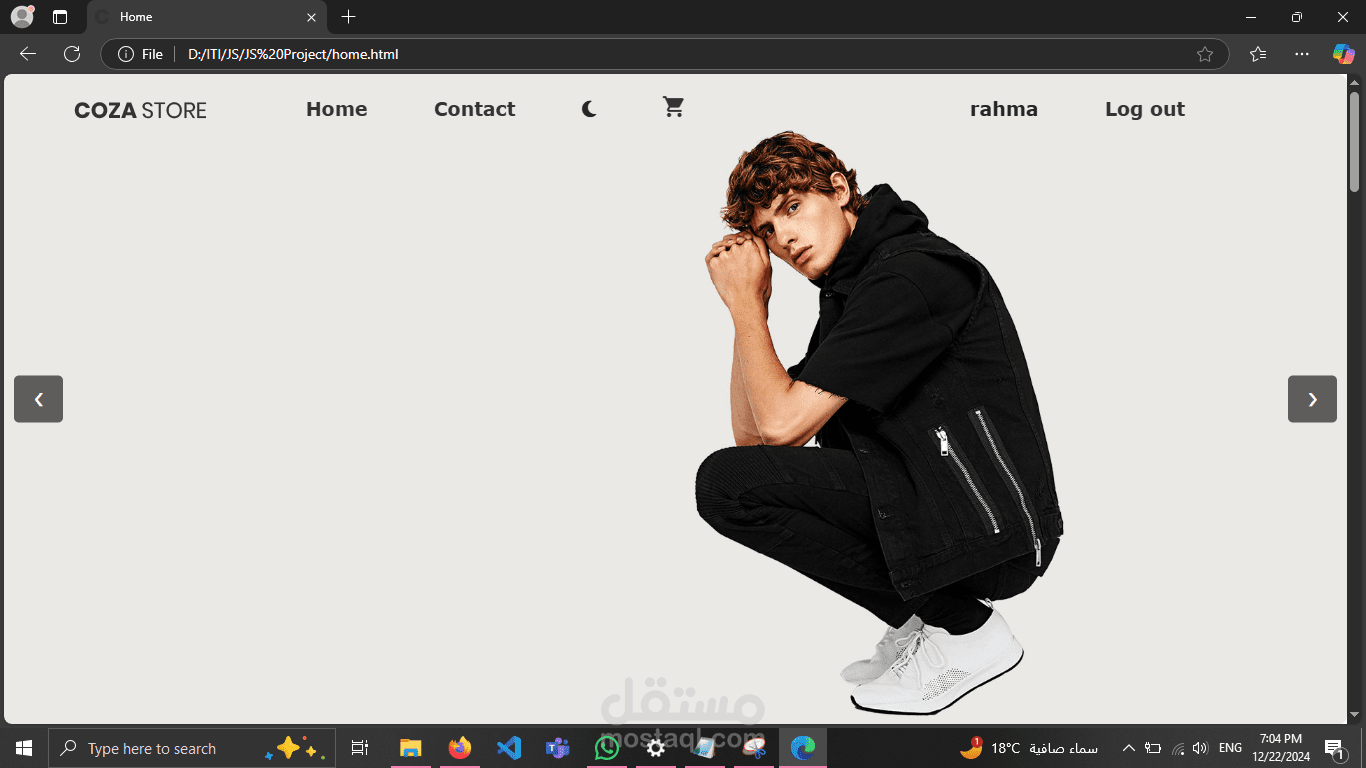Toggle dark mode with the moon icon
The height and width of the screenshot is (768, 1366).
[589, 109]
